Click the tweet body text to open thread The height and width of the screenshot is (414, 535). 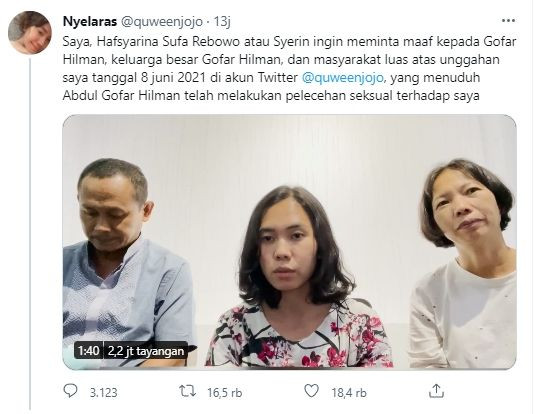tap(289, 68)
